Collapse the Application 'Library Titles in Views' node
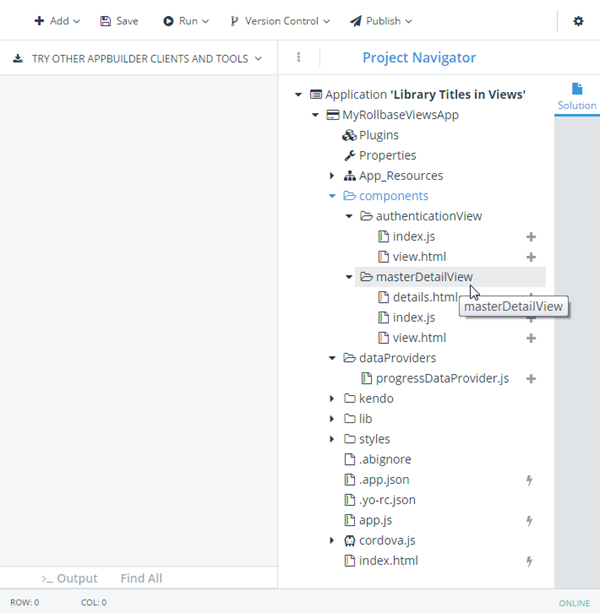Screen dimensions: 600x613 pos(298,95)
